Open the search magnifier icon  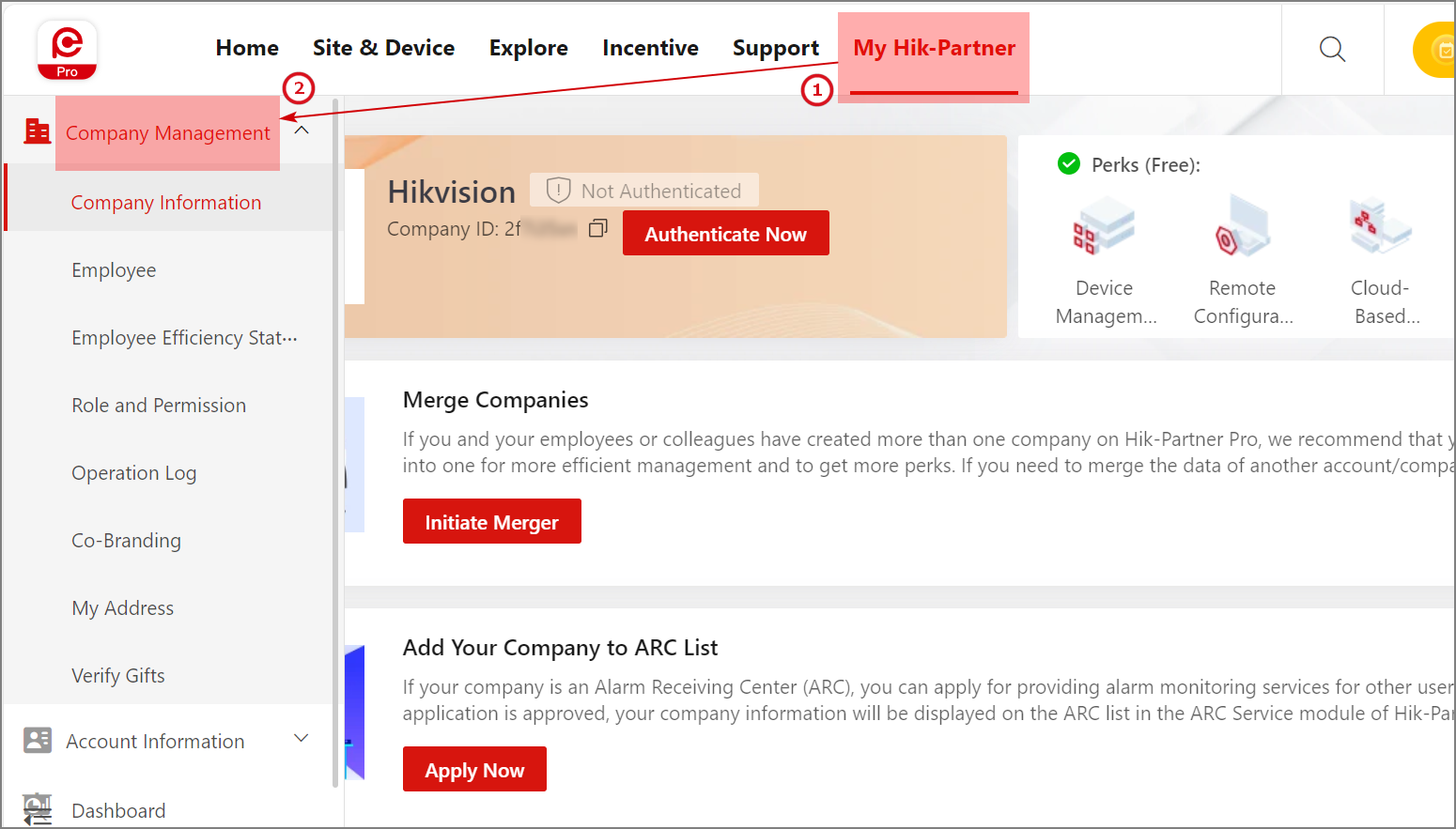point(1332,49)
